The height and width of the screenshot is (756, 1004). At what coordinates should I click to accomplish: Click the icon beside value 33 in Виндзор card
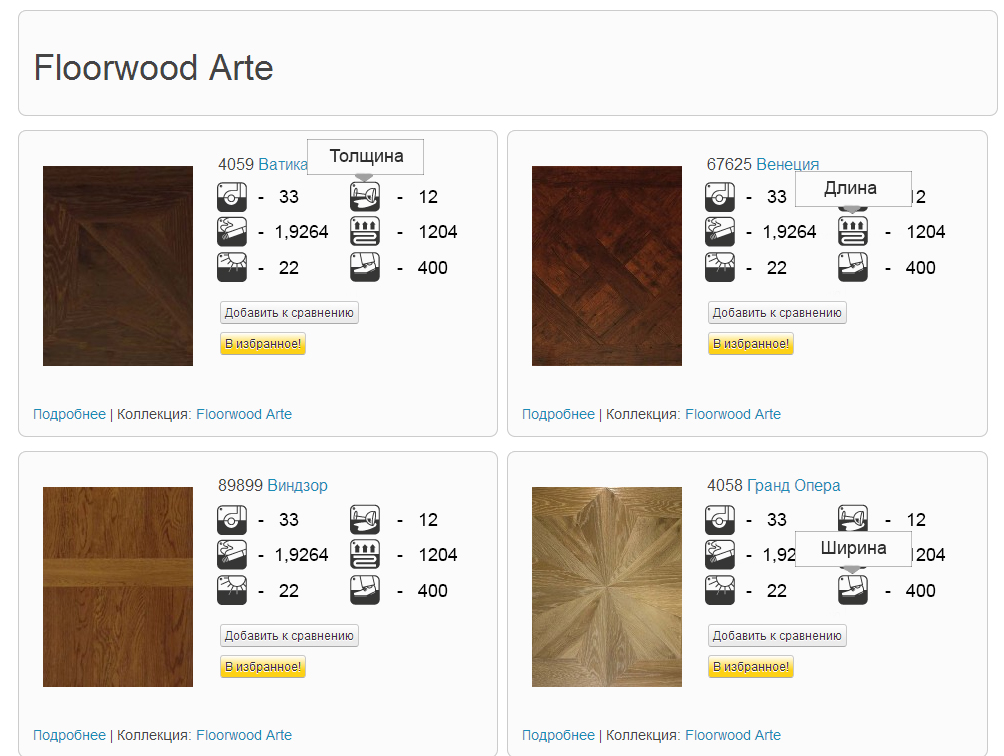[x=232, y=520]
